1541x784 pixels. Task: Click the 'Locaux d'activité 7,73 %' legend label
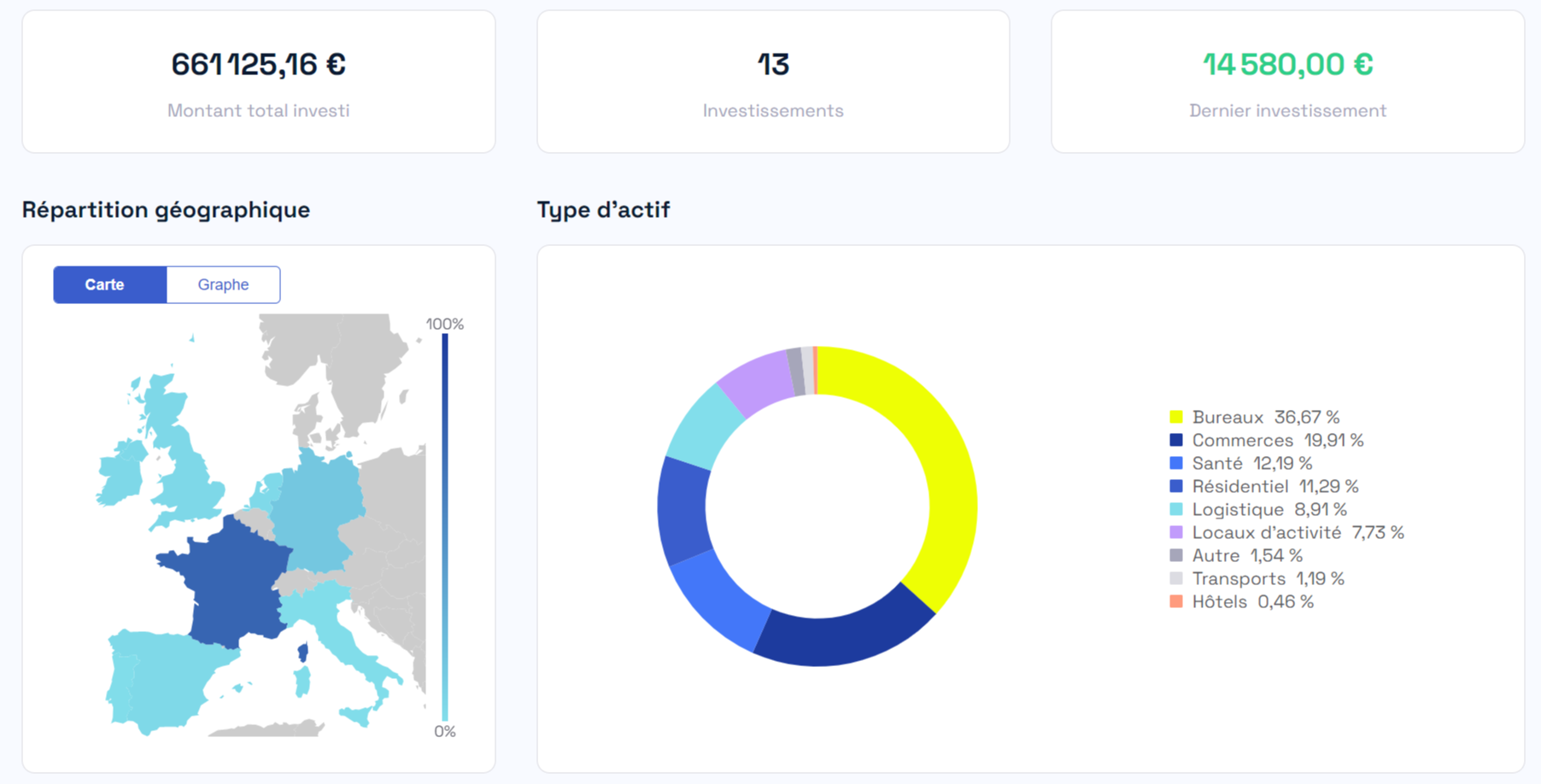pyautogui.click(x=1298, y=532)
